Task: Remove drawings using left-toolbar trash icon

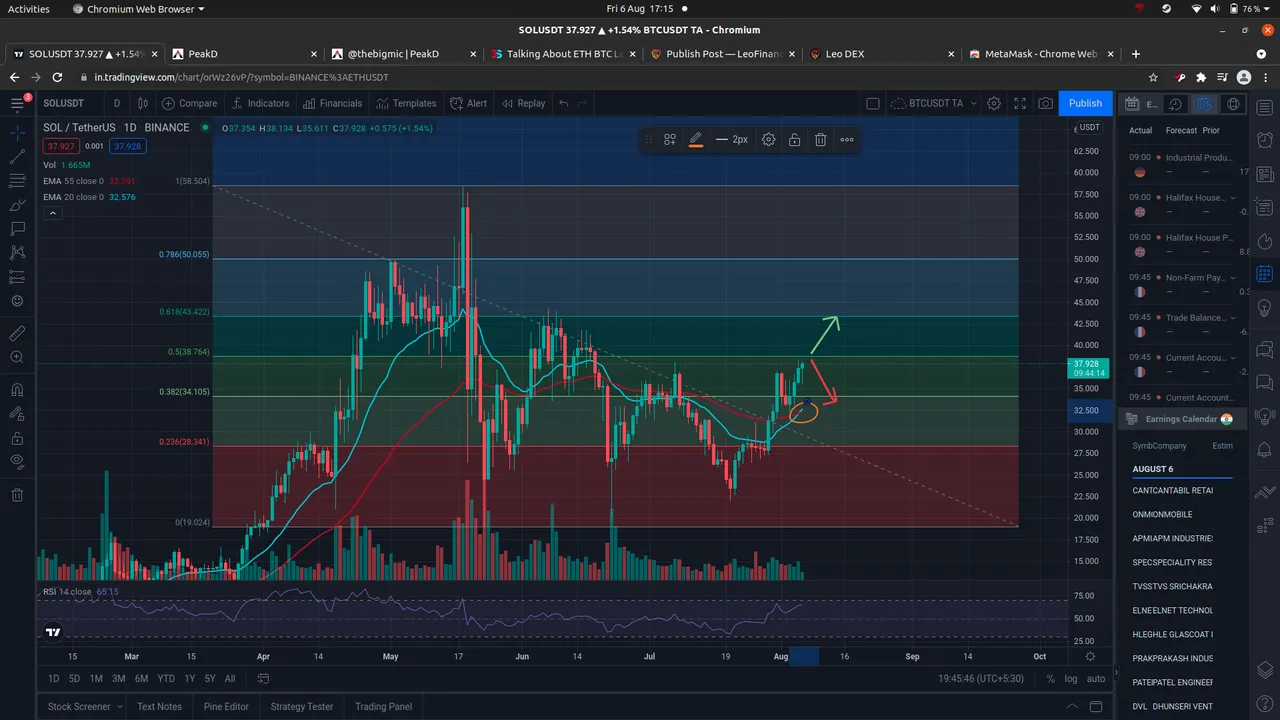Action: tap(17, 495)
